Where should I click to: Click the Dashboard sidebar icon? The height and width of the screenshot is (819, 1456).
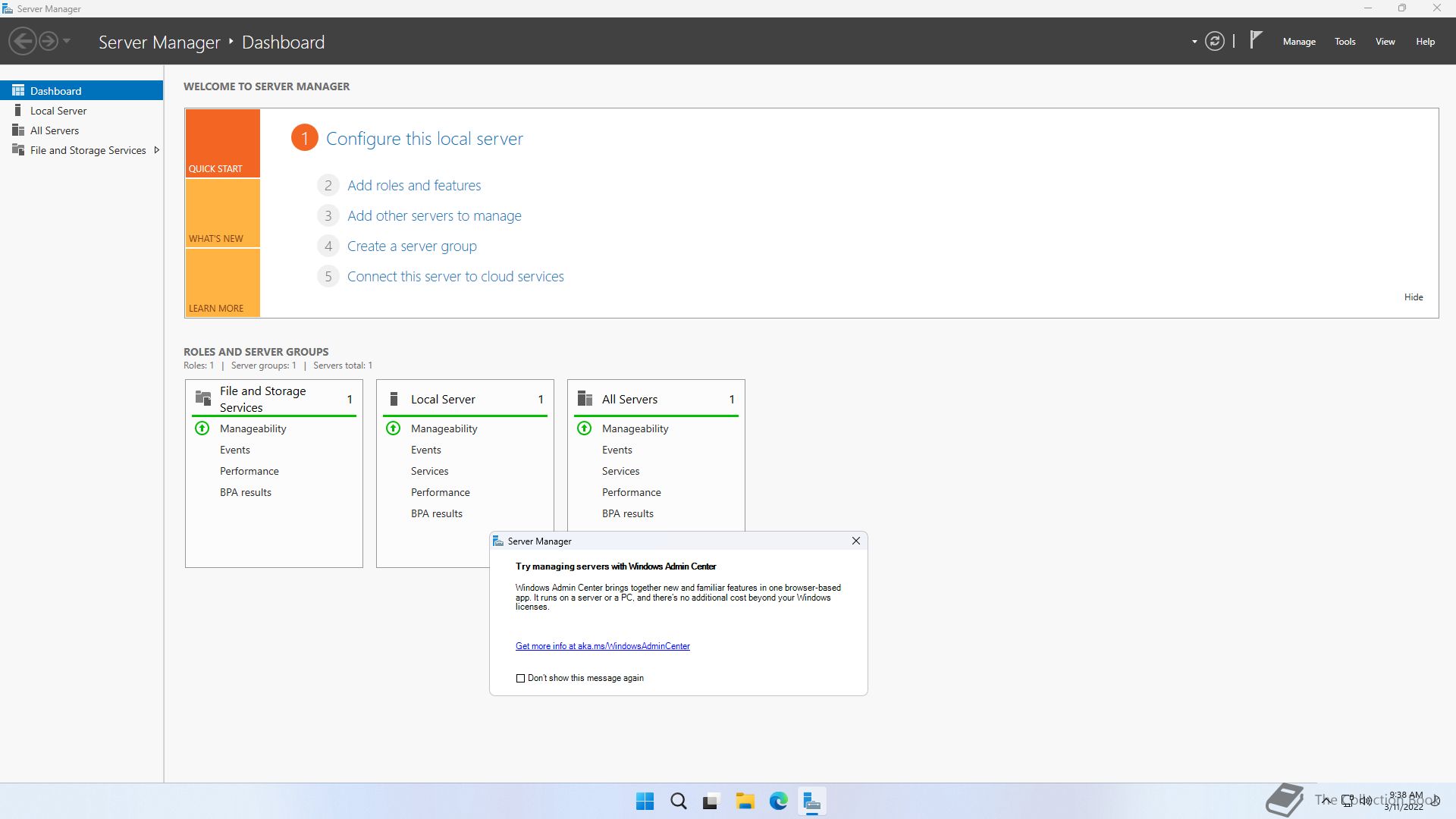[x=18, y=90]
